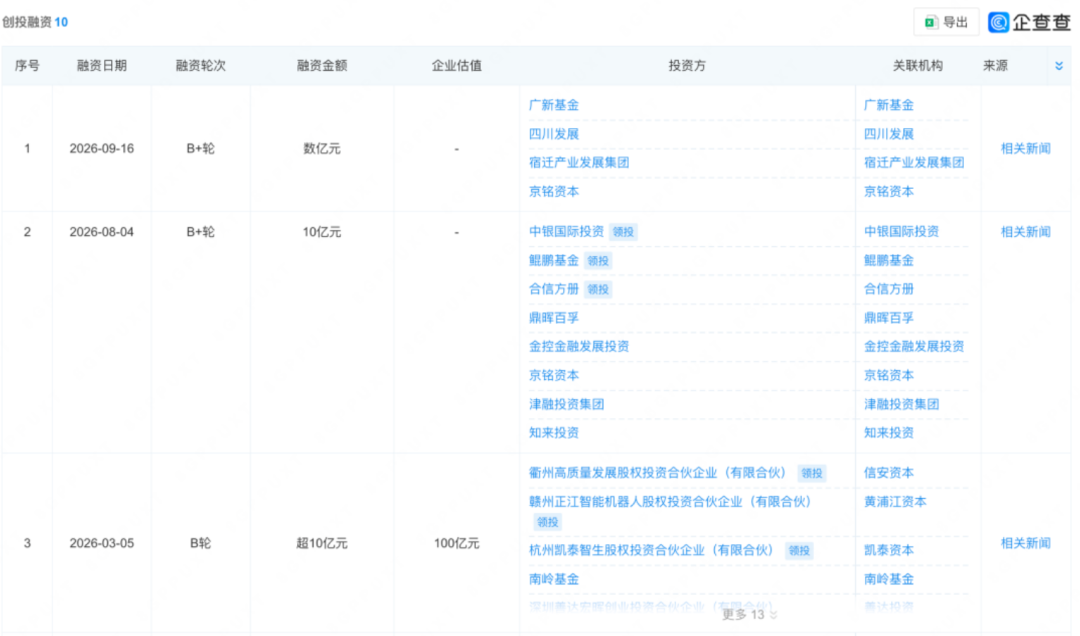Open 广新基金 in 关联机构 column
This screenshot has width=1080, height=636.
click(889, 105)
